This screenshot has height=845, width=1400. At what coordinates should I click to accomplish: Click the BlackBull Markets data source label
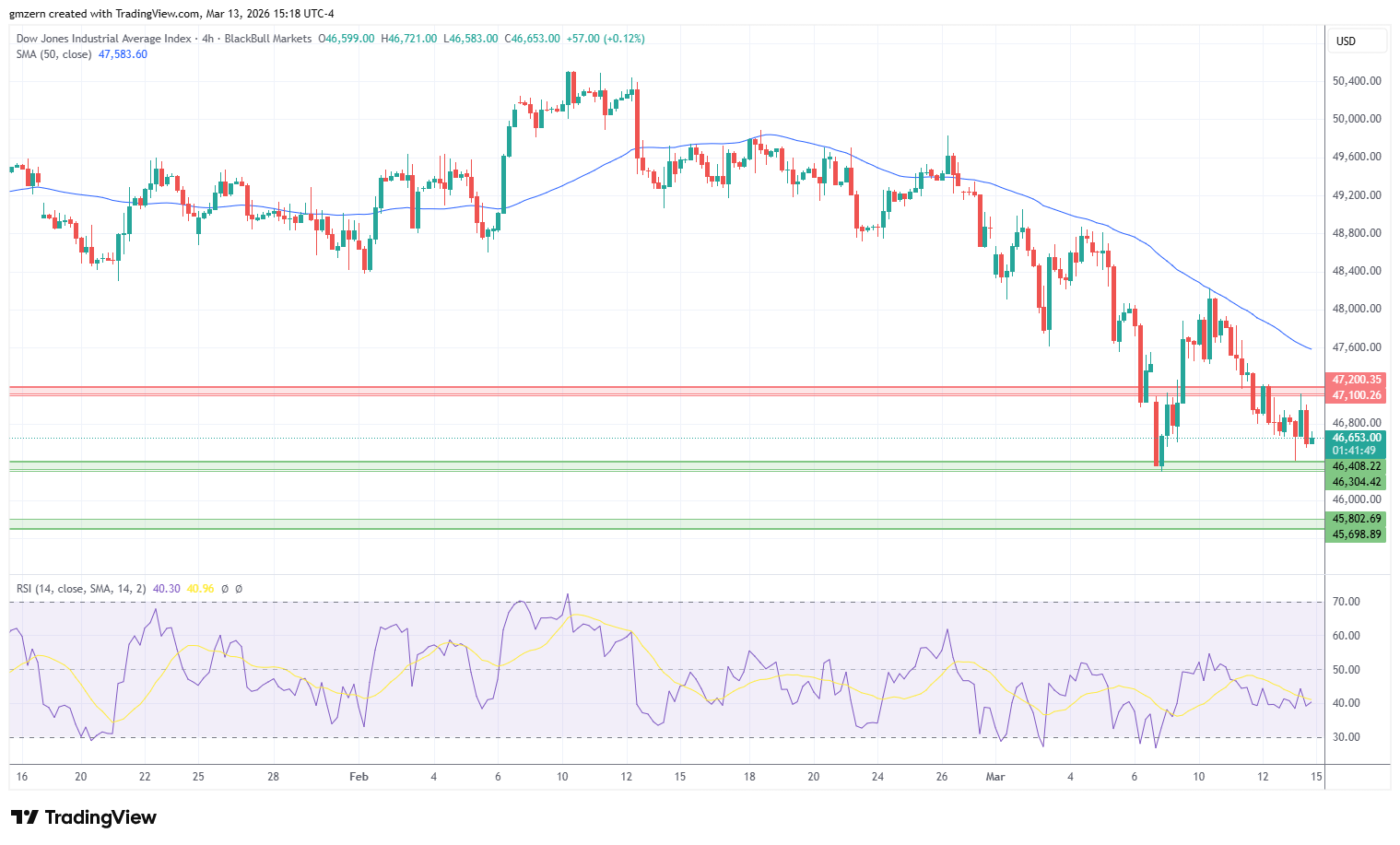(268, 39)
